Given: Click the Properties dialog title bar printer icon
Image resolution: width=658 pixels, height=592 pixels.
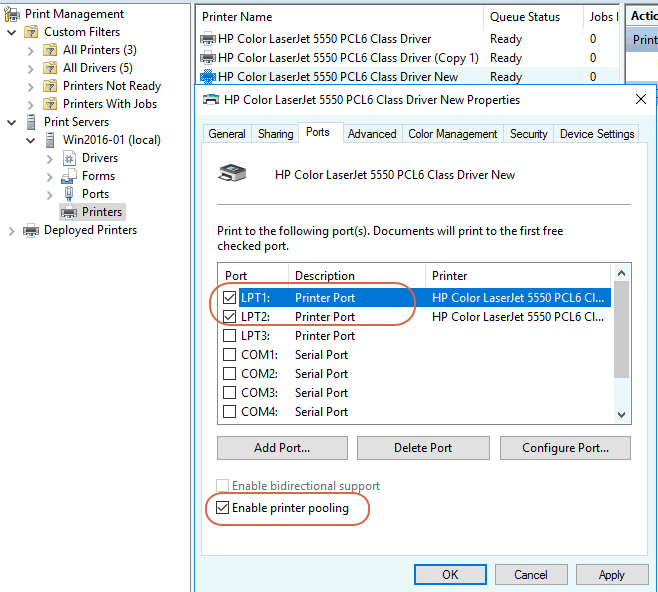Looking at the screenshot, I should [211, 100].
